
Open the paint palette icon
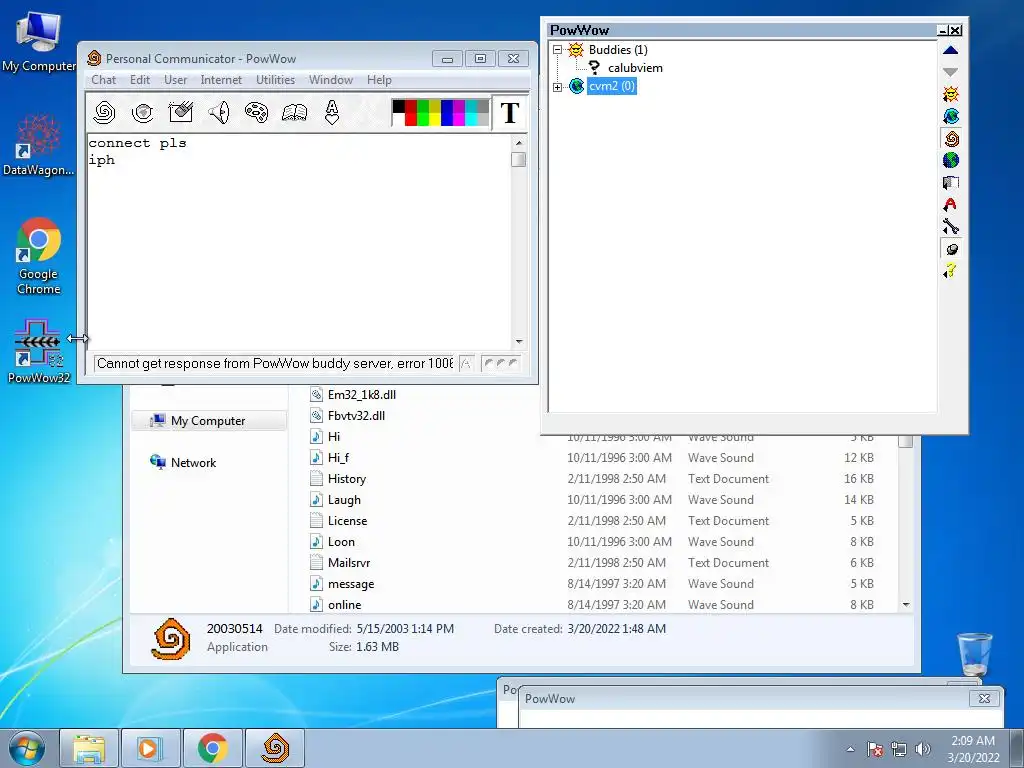(256, 112)
